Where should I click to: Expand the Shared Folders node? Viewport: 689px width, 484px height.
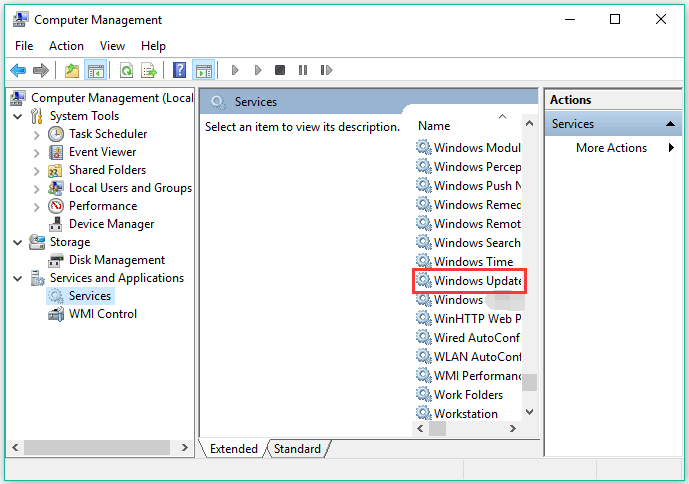[x=36, y=171]
